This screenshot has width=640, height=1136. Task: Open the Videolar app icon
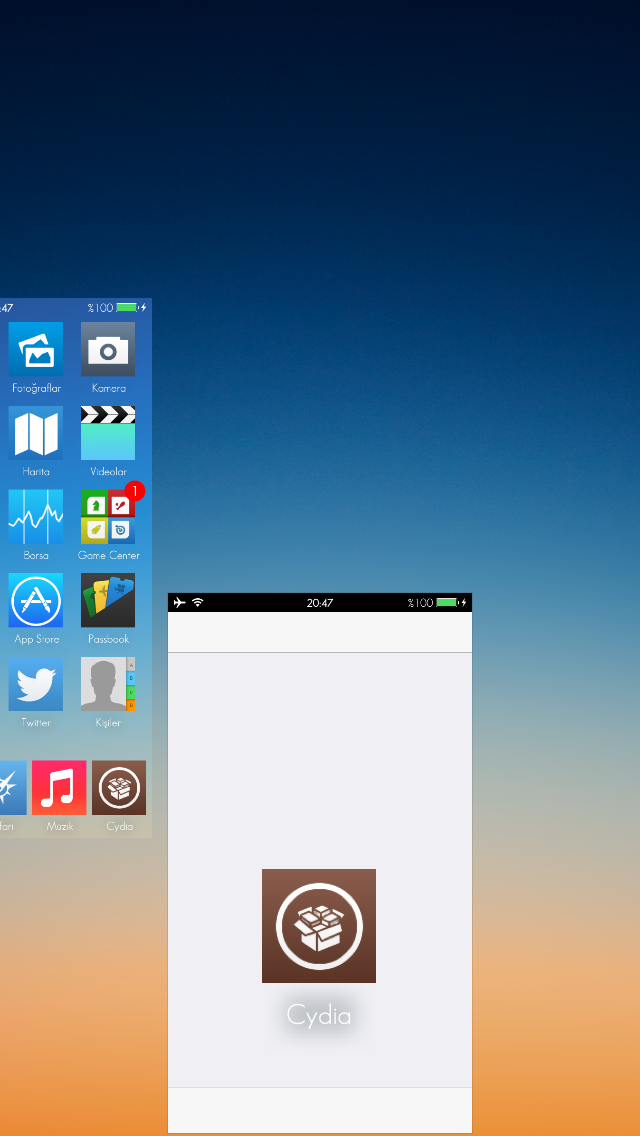(x=108, y=433)
